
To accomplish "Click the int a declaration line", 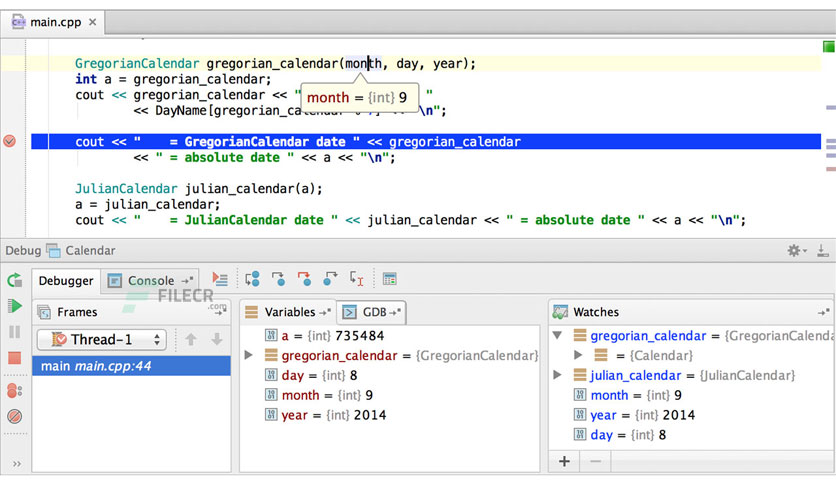I will 173,79.
